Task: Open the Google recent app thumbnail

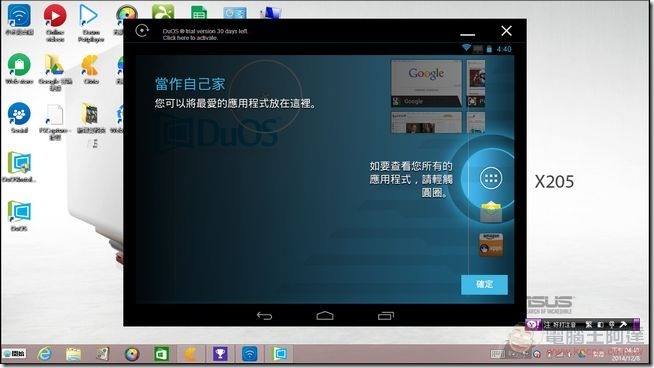Action: click(426, 83)
